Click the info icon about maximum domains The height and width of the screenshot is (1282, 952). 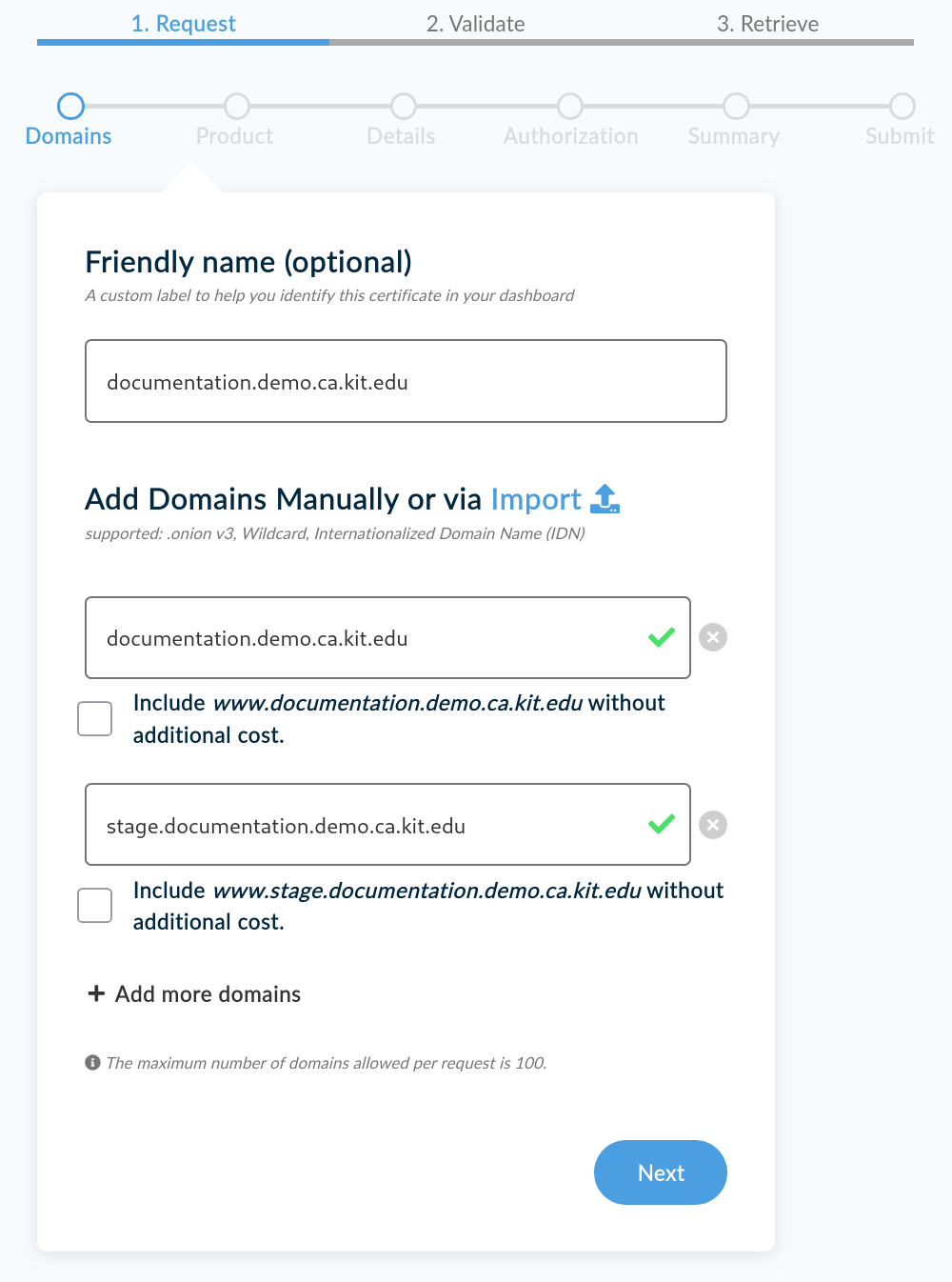(92, 1062)
